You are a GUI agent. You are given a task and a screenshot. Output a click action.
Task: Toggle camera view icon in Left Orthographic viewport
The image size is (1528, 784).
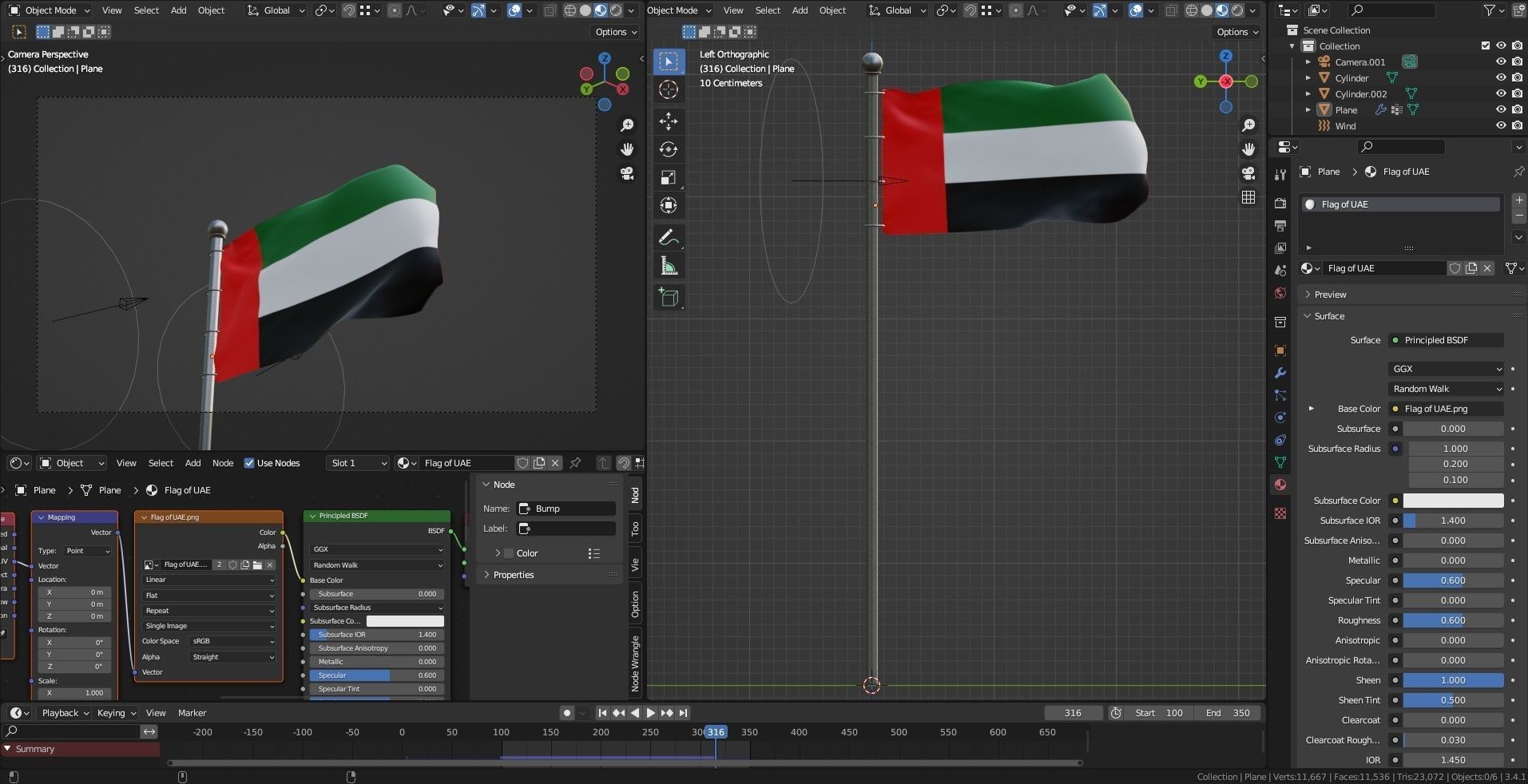pos(1248,173)
